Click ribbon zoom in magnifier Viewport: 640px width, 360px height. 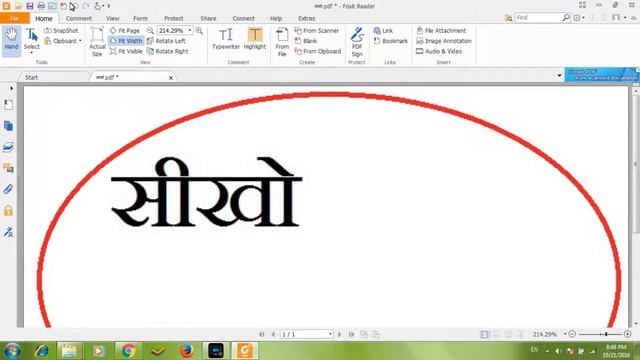click(199, 31)
